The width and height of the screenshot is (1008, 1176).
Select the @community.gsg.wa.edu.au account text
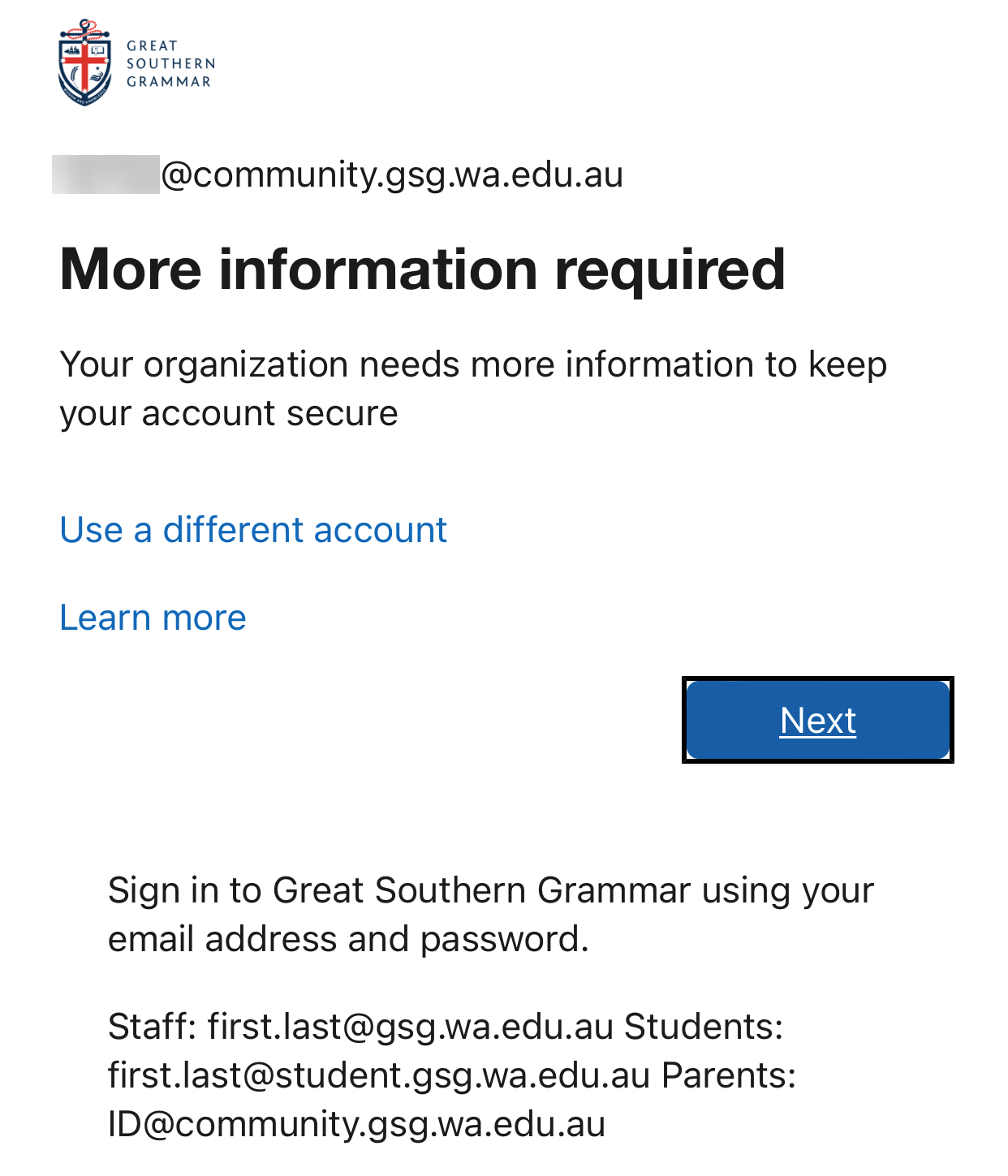[392, 174]
